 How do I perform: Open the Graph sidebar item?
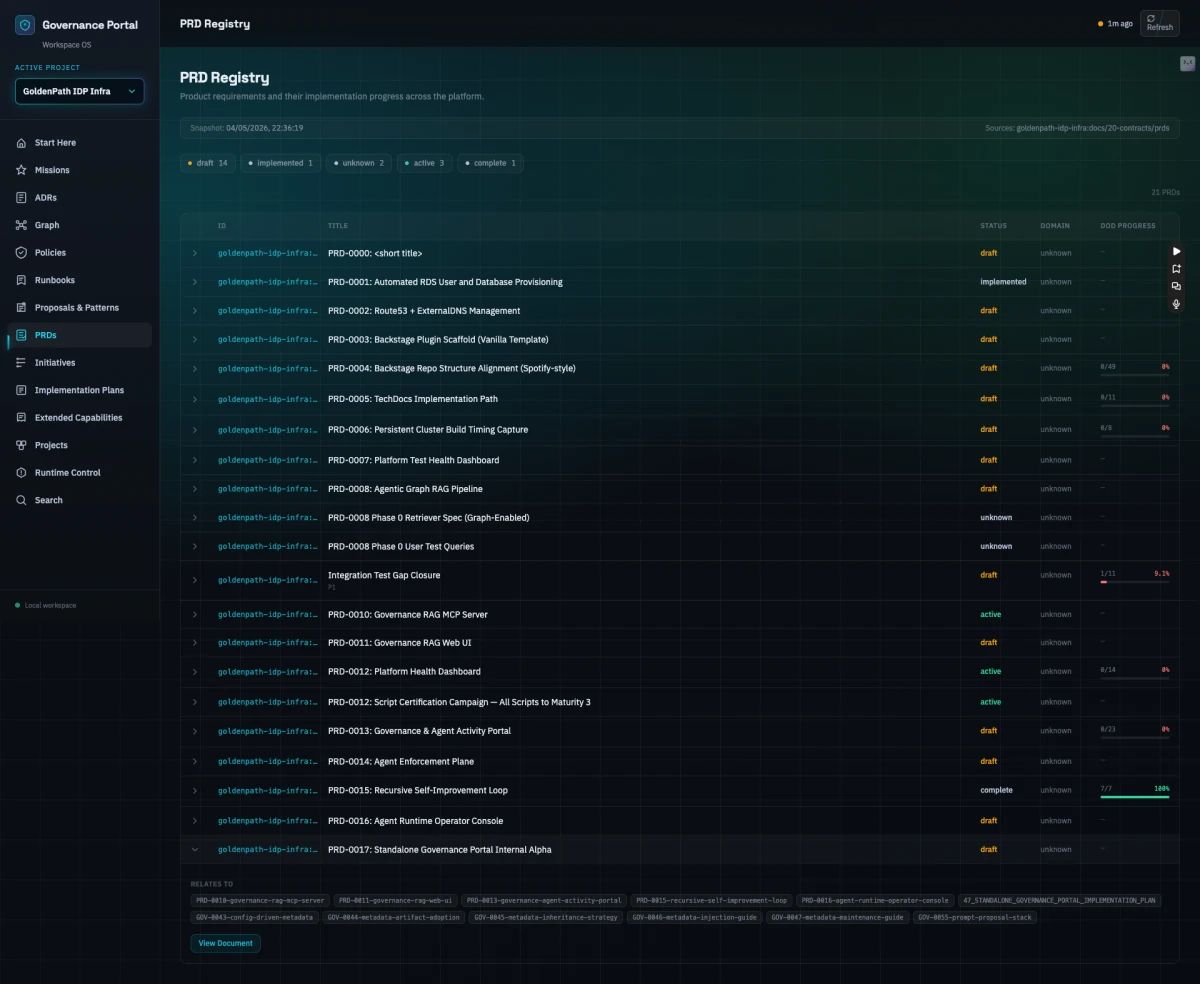pyautogui.click(x=79, y=225)
